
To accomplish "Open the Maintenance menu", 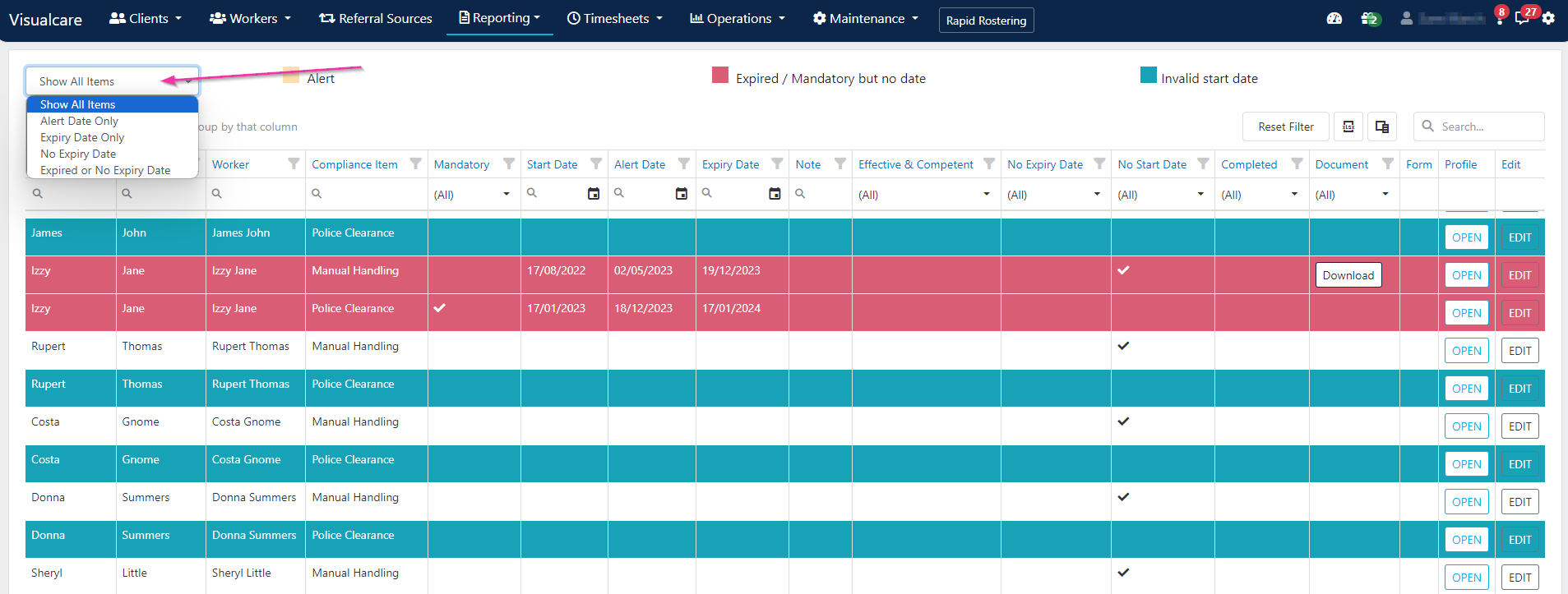I will 866,18.
